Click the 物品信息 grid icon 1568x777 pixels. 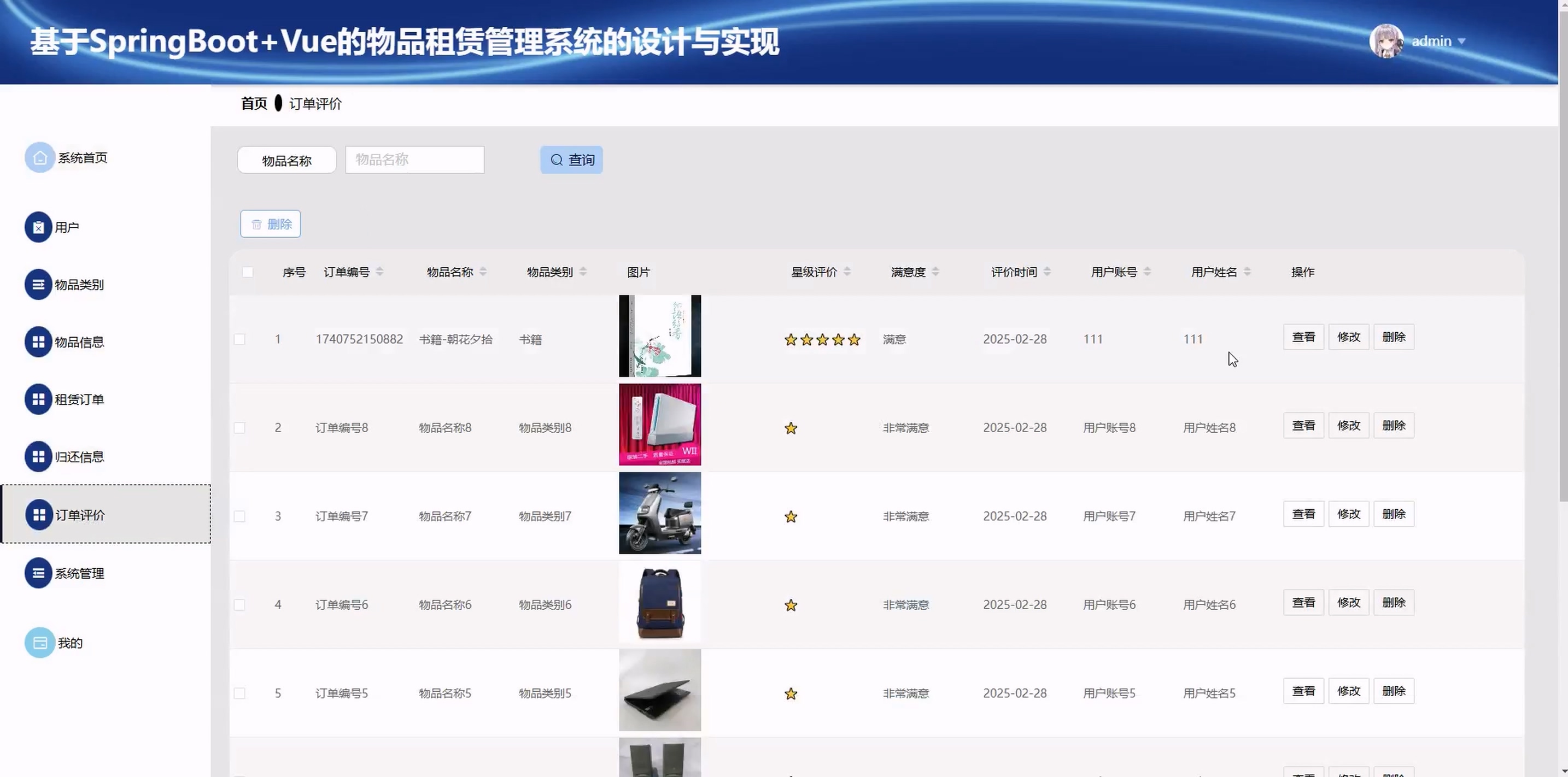[38, 342]
